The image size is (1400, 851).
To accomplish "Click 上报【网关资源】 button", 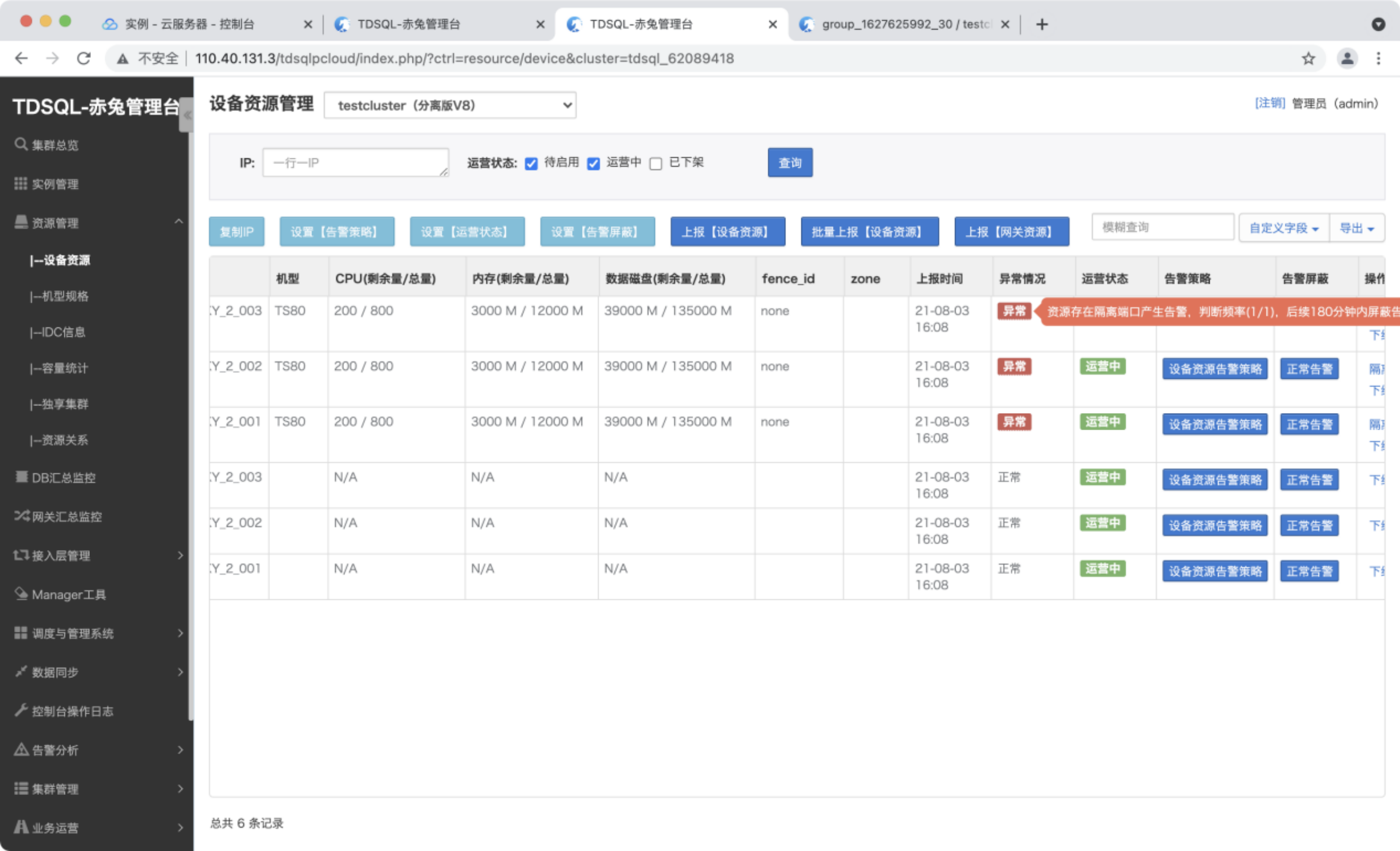I will (1012, 232).
